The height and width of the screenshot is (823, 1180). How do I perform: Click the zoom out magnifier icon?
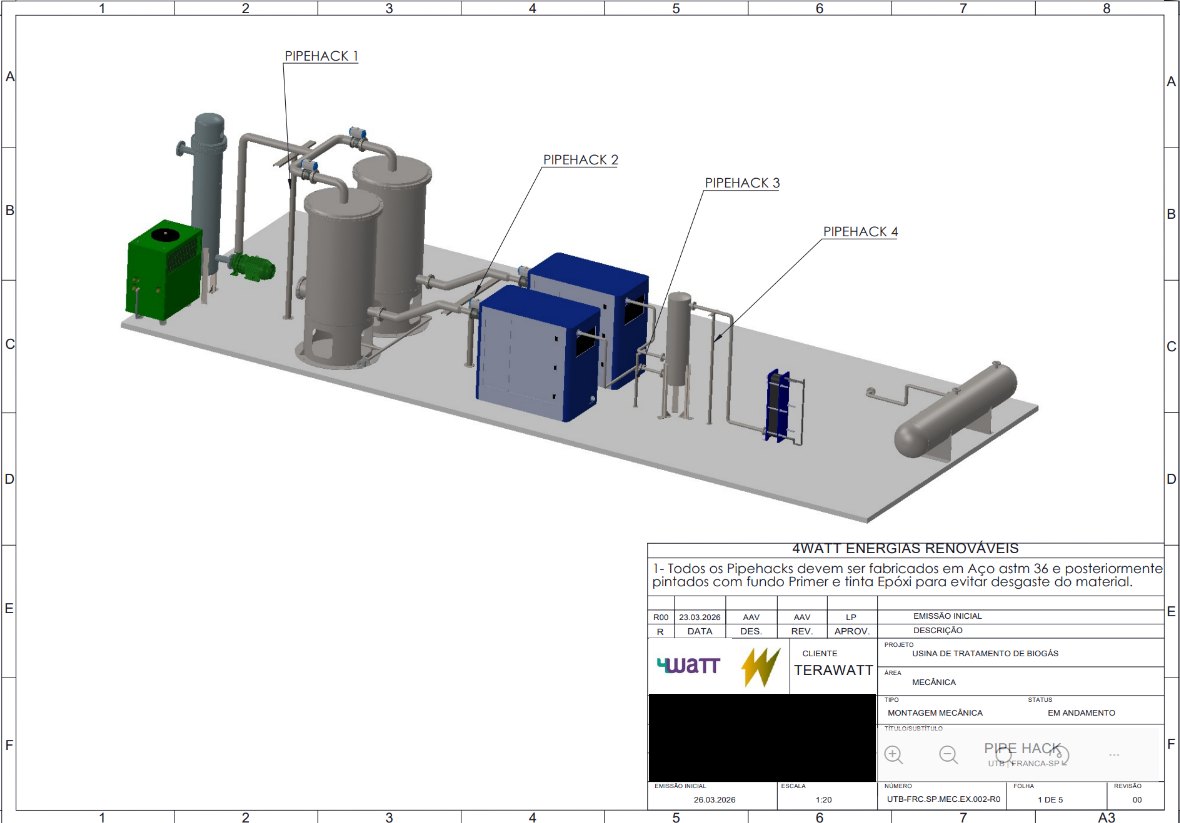tap(949, 755)
